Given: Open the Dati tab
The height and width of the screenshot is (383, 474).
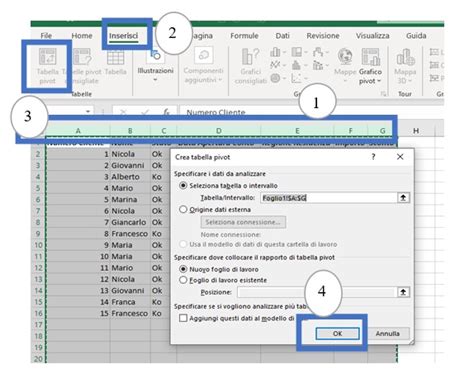Looking at the screenshot, I should coord(282,36).
